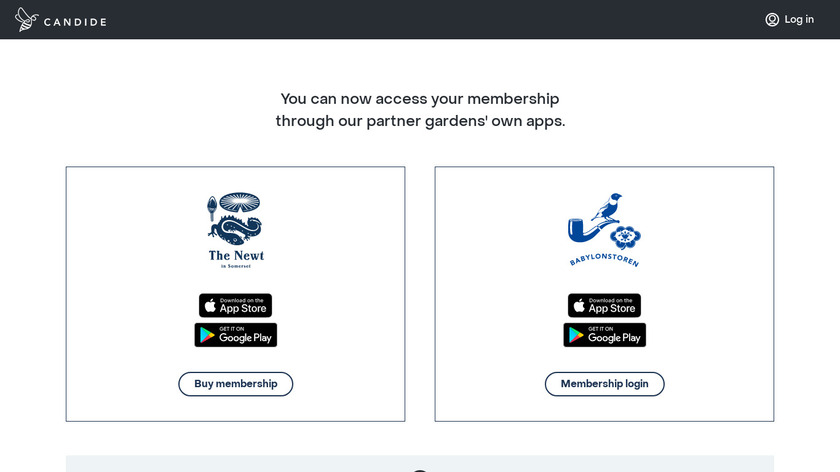
Task: Open the Log in text link
Action: click(799, 20)
